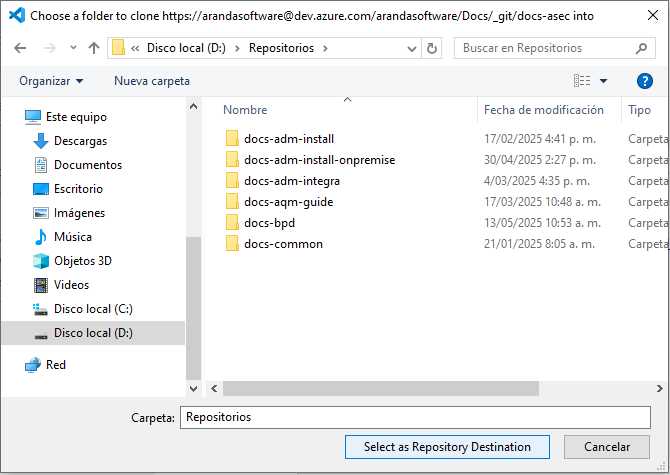Select Descargas in the navigation pane

(x=80, y=141)
